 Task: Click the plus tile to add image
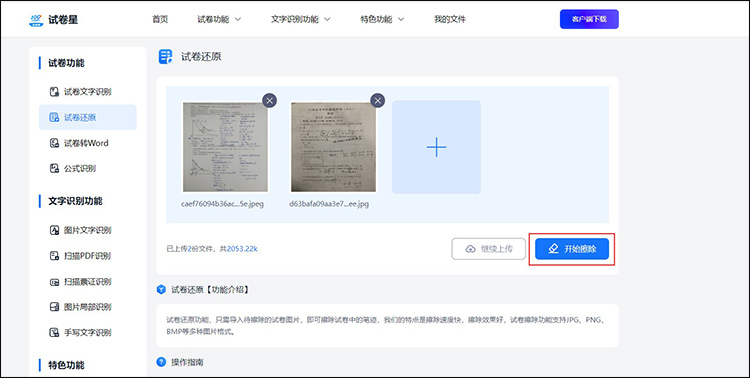437,147
